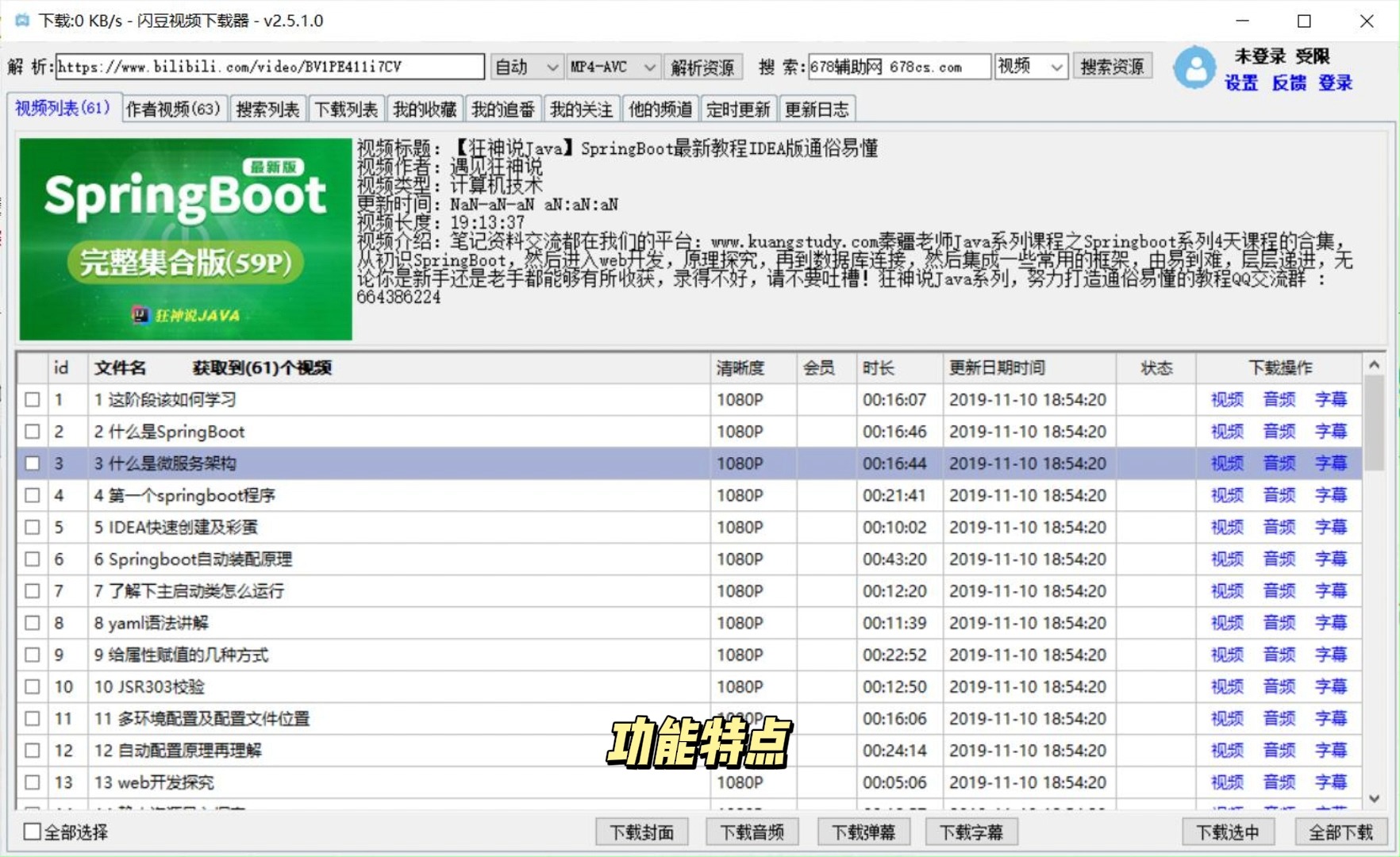Click the 全部下载 button
Image resolution: width=1400 pixels, height=857 pixels.
pos(1340,832)
